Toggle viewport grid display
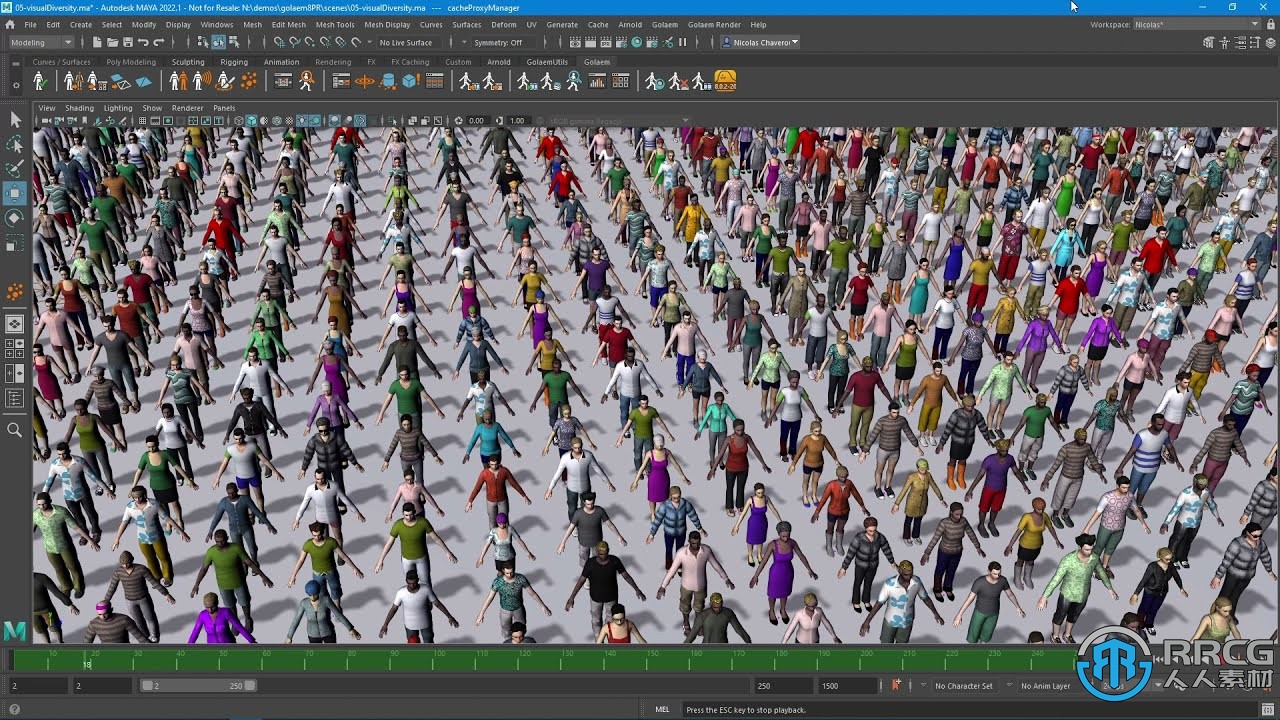The height and width of the screenshot is (720, 1280). pyautogui.click(x=143, y=120)
